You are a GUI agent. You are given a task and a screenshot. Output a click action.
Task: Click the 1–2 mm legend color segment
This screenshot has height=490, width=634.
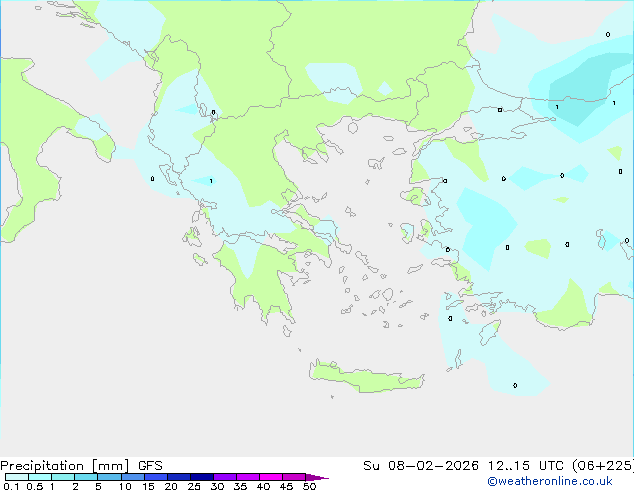coord(63,477)
